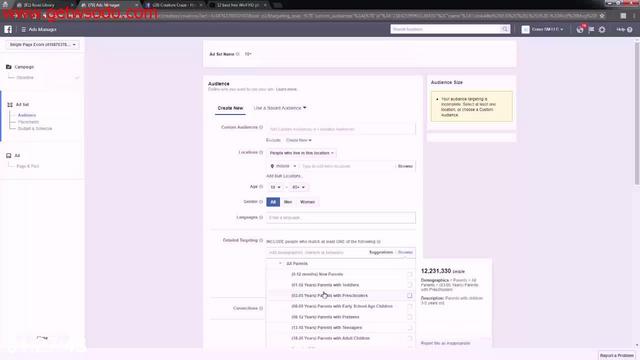Collapse the All Parents category

tap(280, 264)
